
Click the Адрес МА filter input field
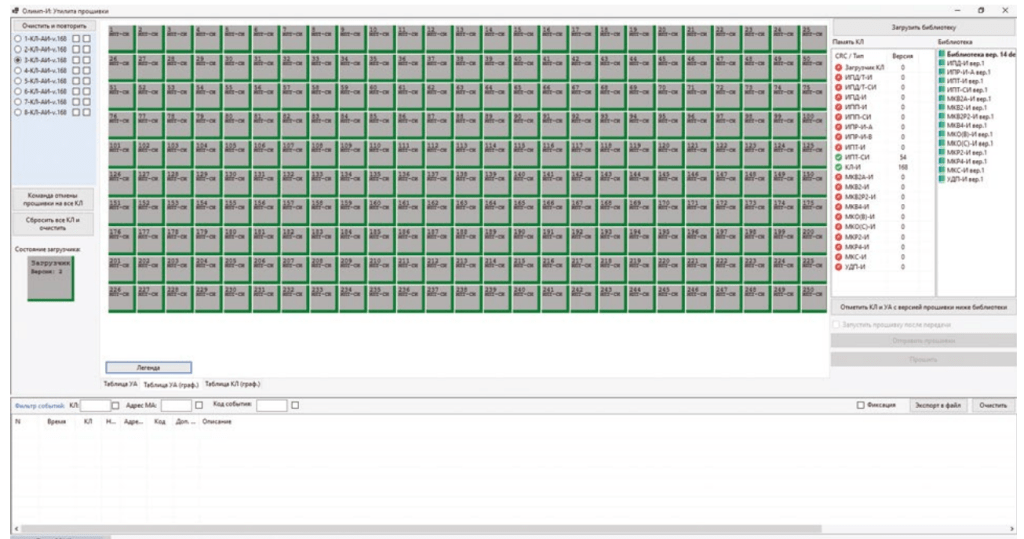(x=175, y=405)
